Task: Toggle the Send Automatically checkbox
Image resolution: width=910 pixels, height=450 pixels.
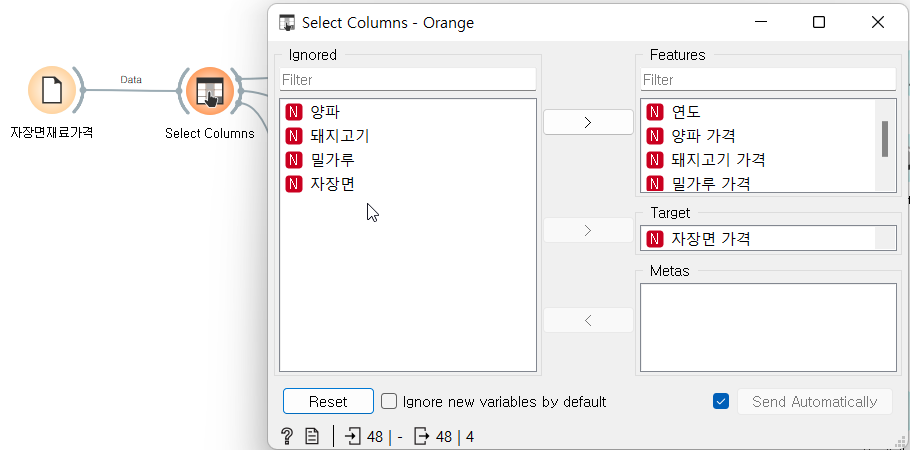Action: click(x=721, y=401)
